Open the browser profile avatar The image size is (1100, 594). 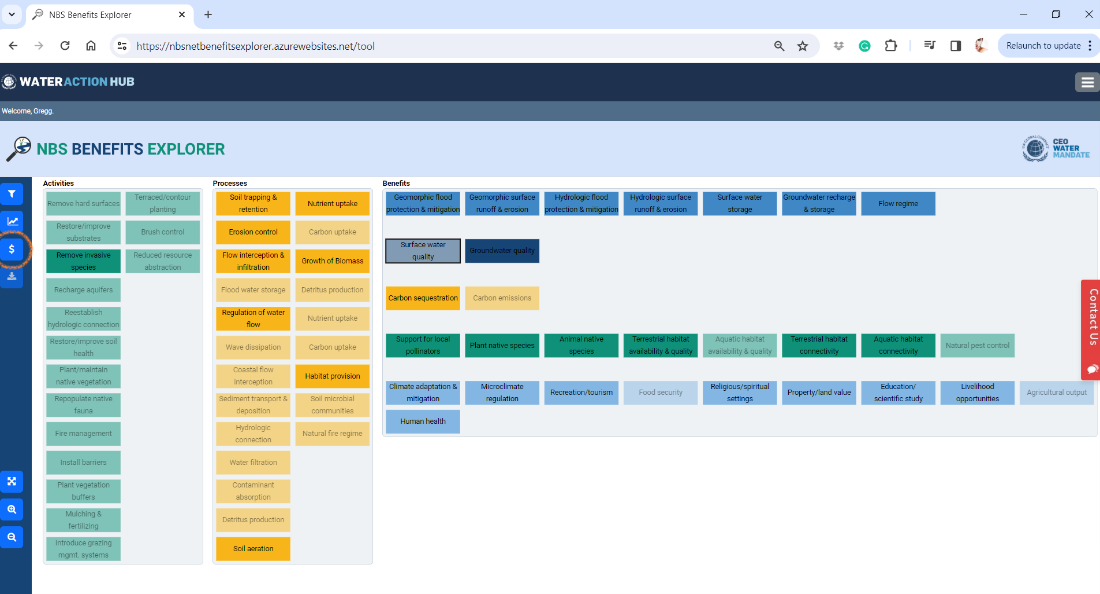coord(981,46)
